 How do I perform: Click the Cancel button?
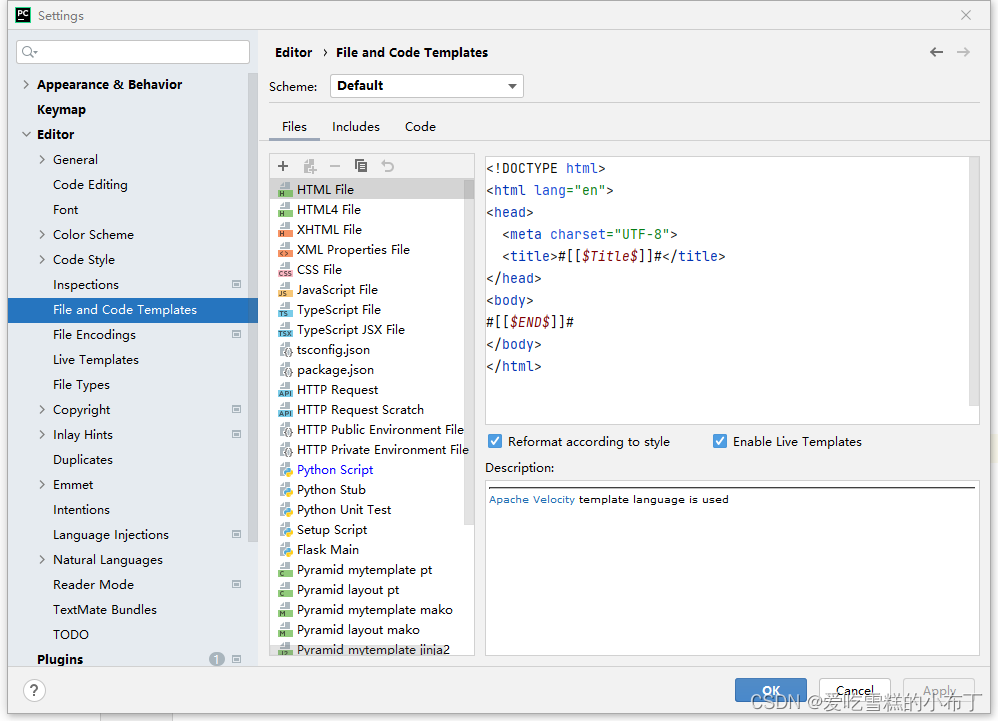pos(855,690)
